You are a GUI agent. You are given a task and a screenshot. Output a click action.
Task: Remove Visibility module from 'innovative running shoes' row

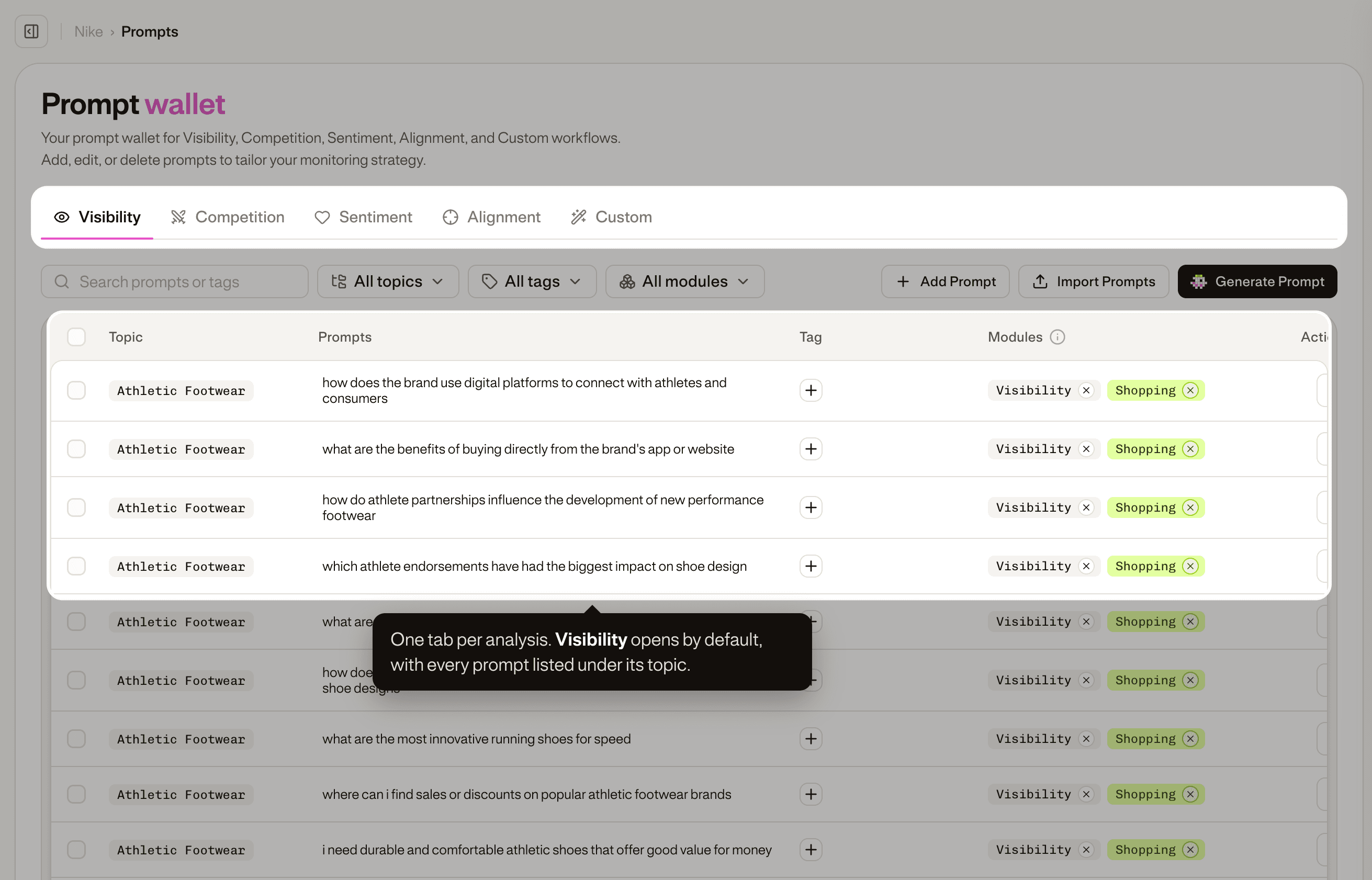pyautogui.click(x=1086, y=739)
